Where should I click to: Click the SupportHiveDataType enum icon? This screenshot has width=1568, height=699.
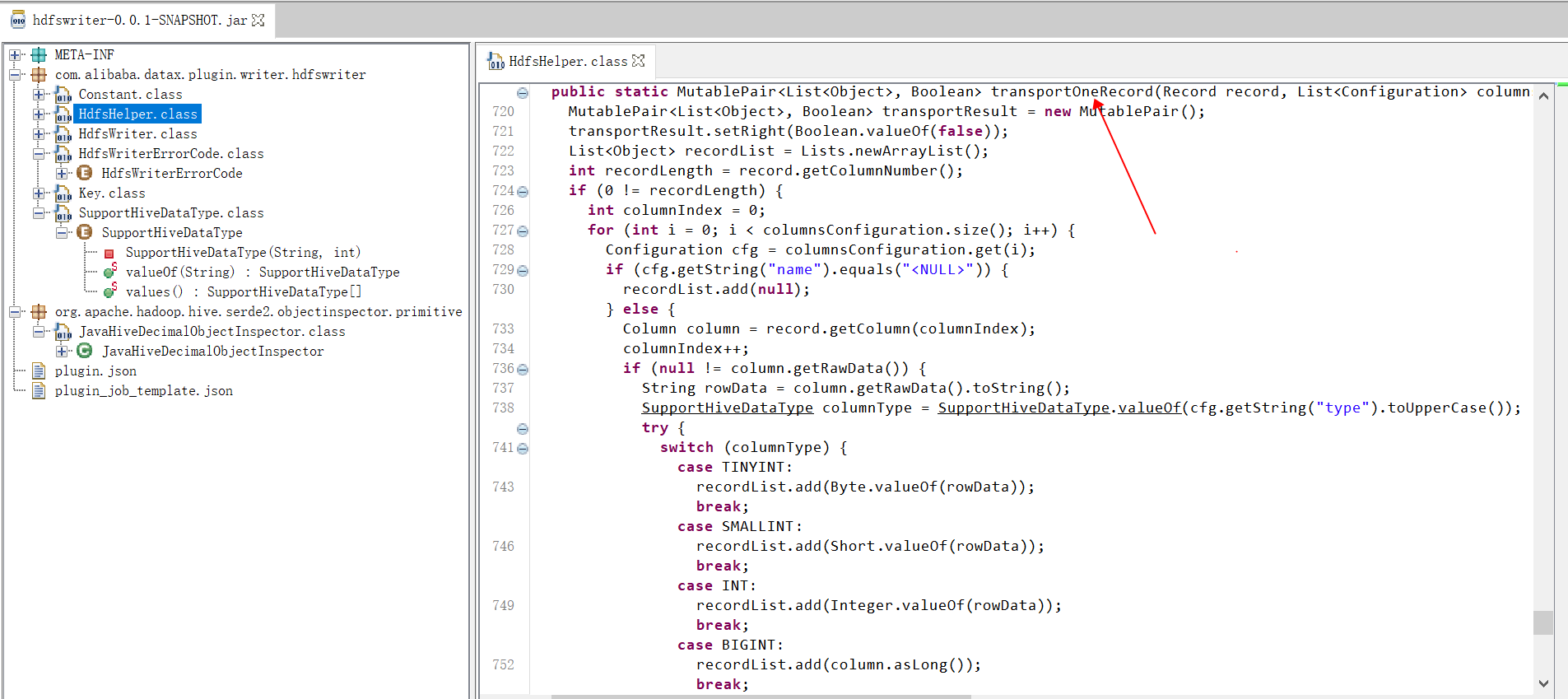(x=84, y=232)
